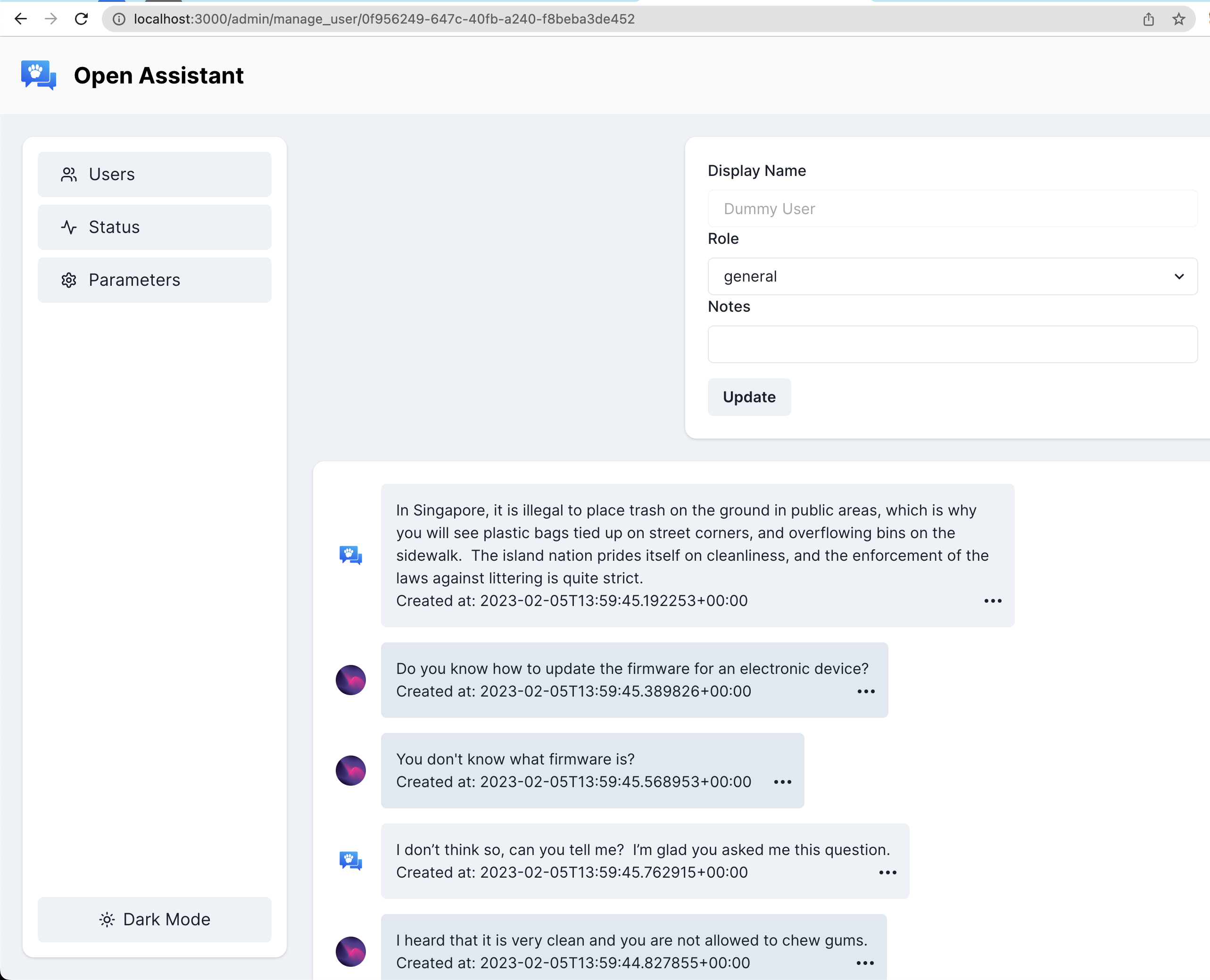Open the Role dropdown showing general

point(952,277)
